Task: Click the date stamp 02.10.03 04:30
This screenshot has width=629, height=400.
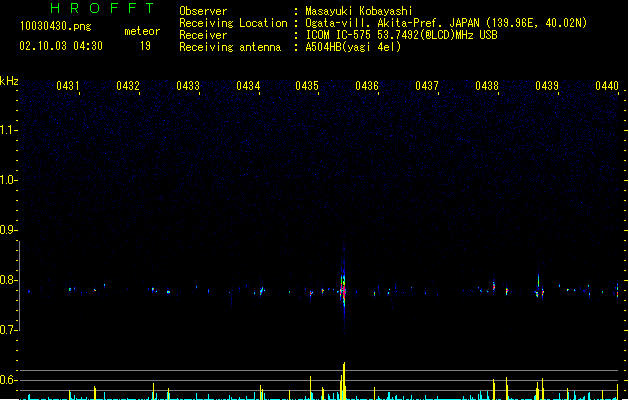Action: [x=61, y=46]
